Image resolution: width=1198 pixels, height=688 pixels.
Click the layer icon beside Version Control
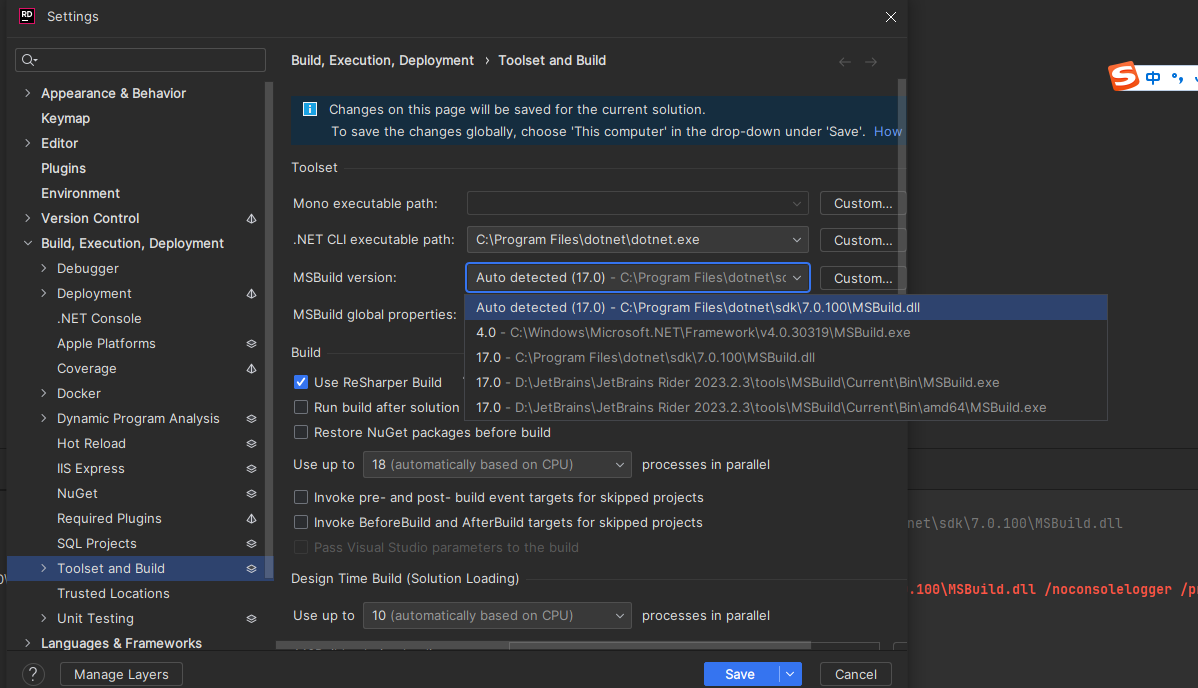tap(251, 219)
